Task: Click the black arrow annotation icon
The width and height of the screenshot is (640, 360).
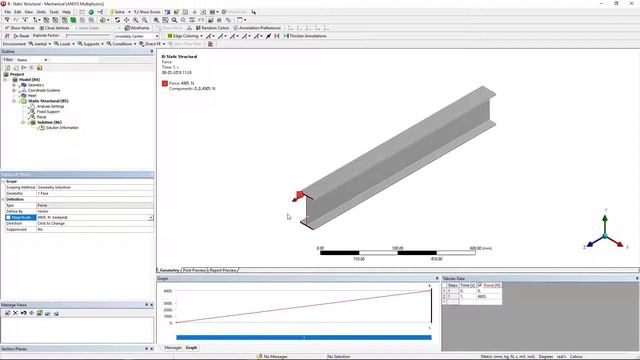Action: tap(268, 36)
